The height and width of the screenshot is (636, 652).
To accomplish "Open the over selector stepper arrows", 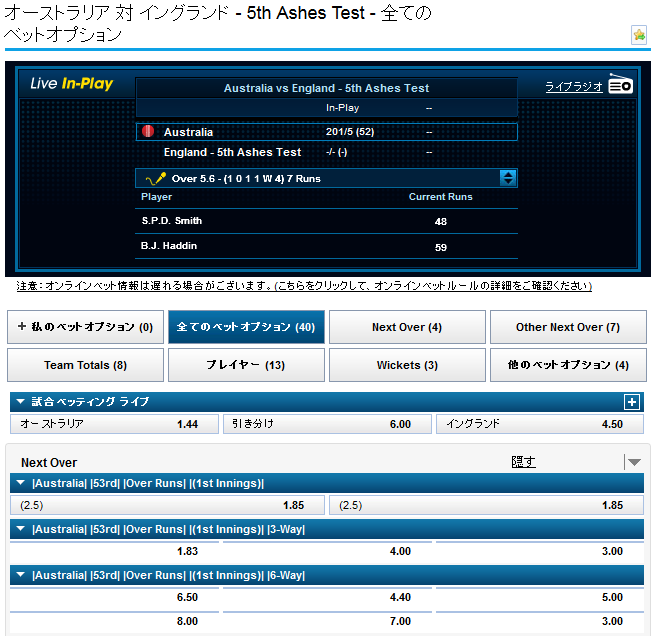I will [x=508, y=178].
